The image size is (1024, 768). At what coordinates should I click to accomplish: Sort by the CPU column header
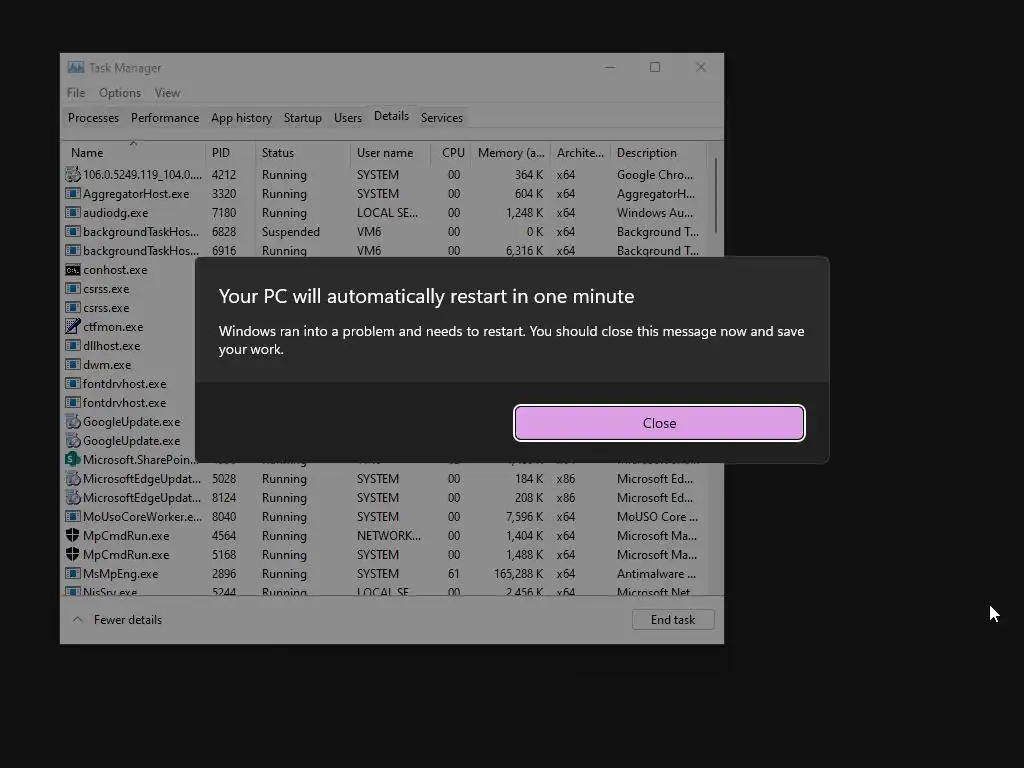tap(452, 153)
